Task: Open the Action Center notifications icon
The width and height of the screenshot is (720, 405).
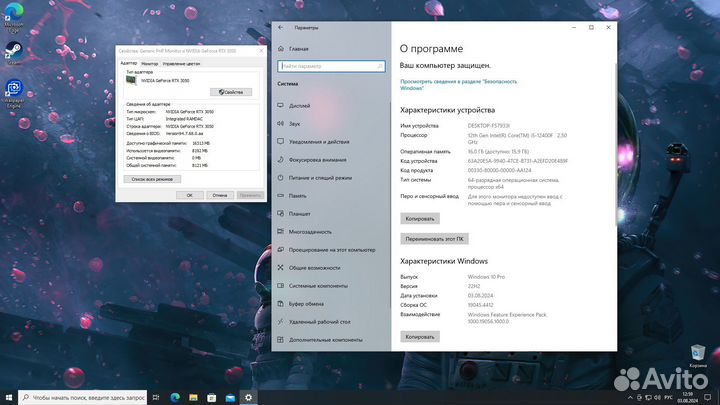Action: tap(708, 397)
